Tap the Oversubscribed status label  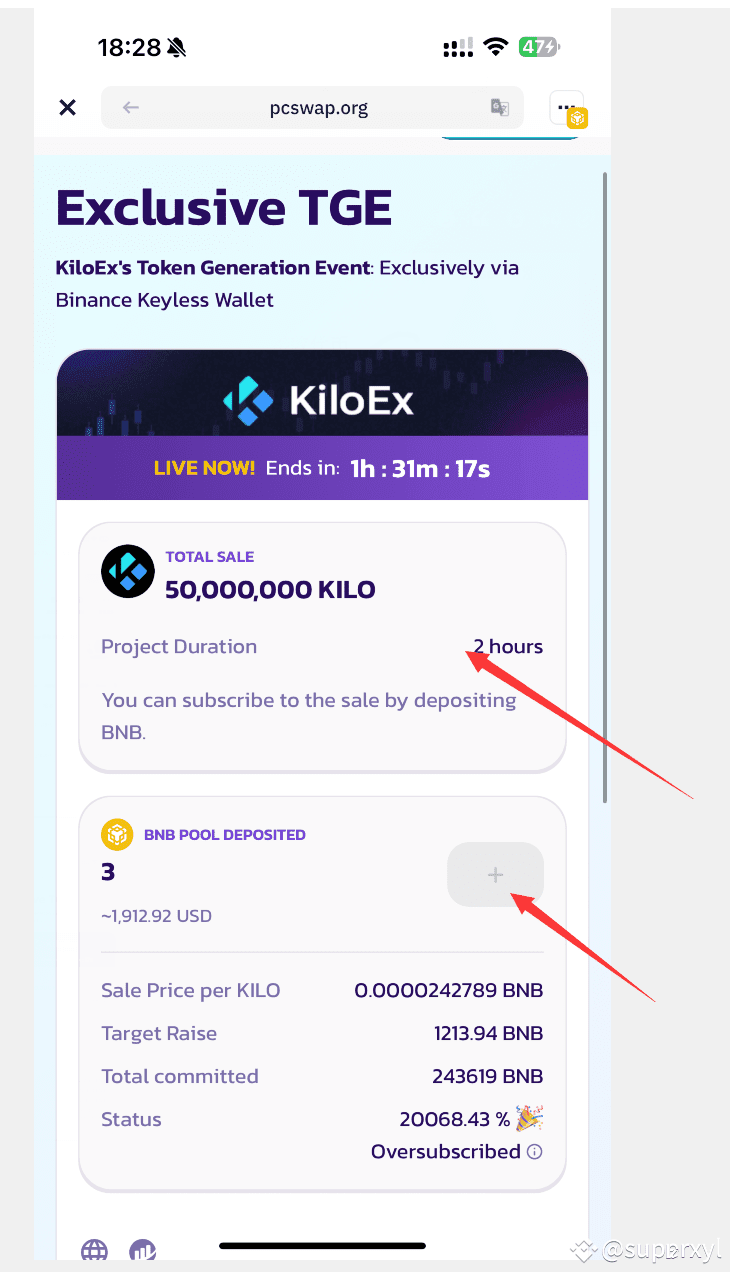[446, 1152]
